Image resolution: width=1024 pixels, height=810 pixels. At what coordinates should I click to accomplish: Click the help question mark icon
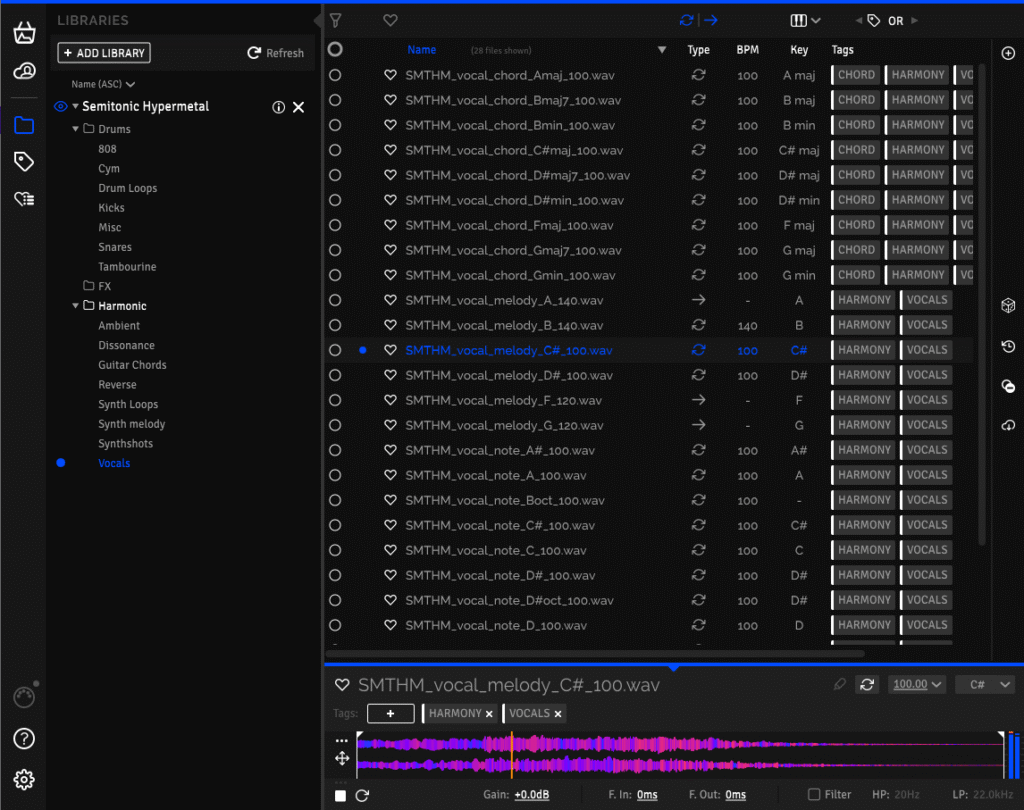click(24, 739)
